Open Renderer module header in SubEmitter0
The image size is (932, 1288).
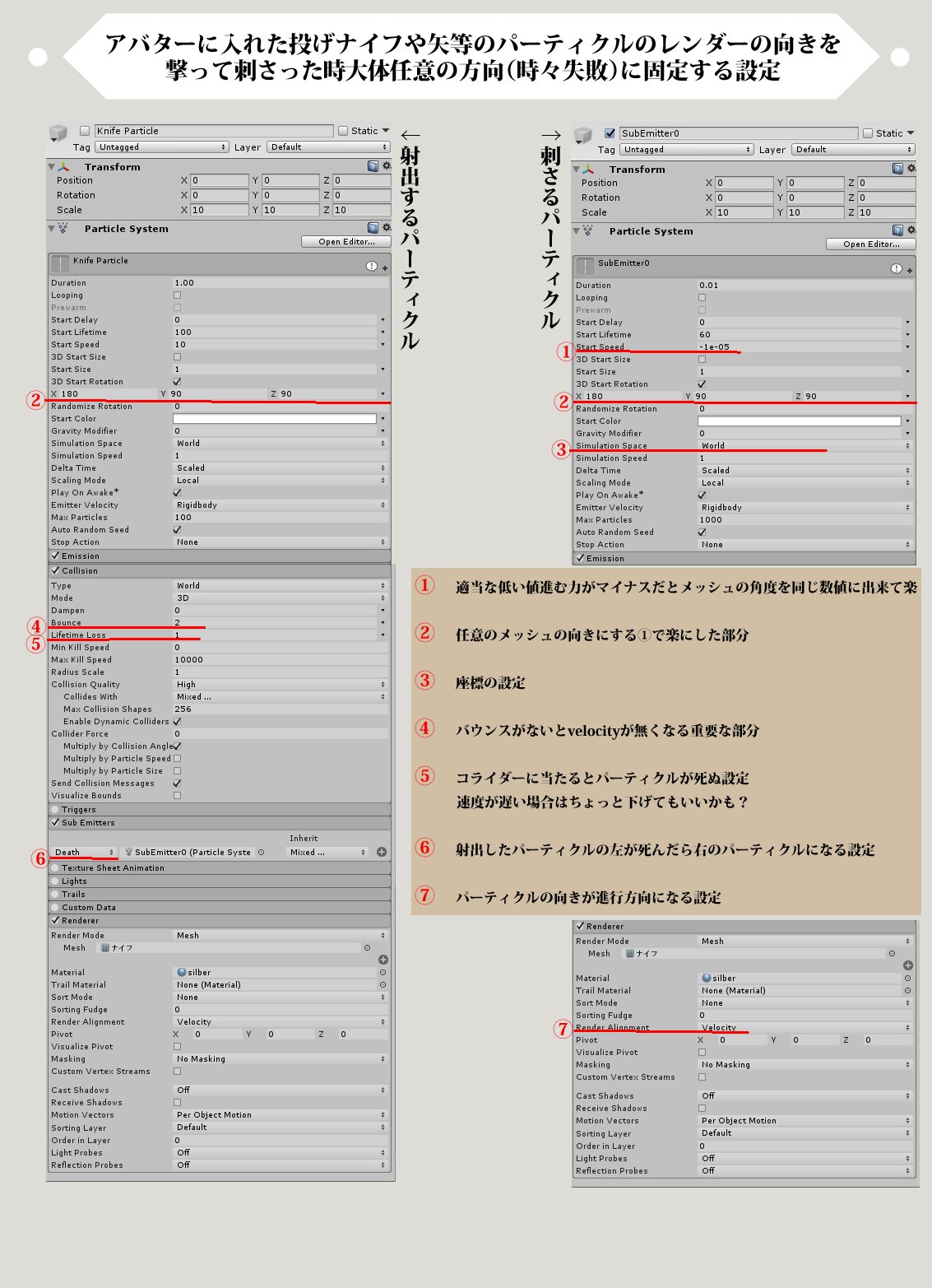[744, 926]
